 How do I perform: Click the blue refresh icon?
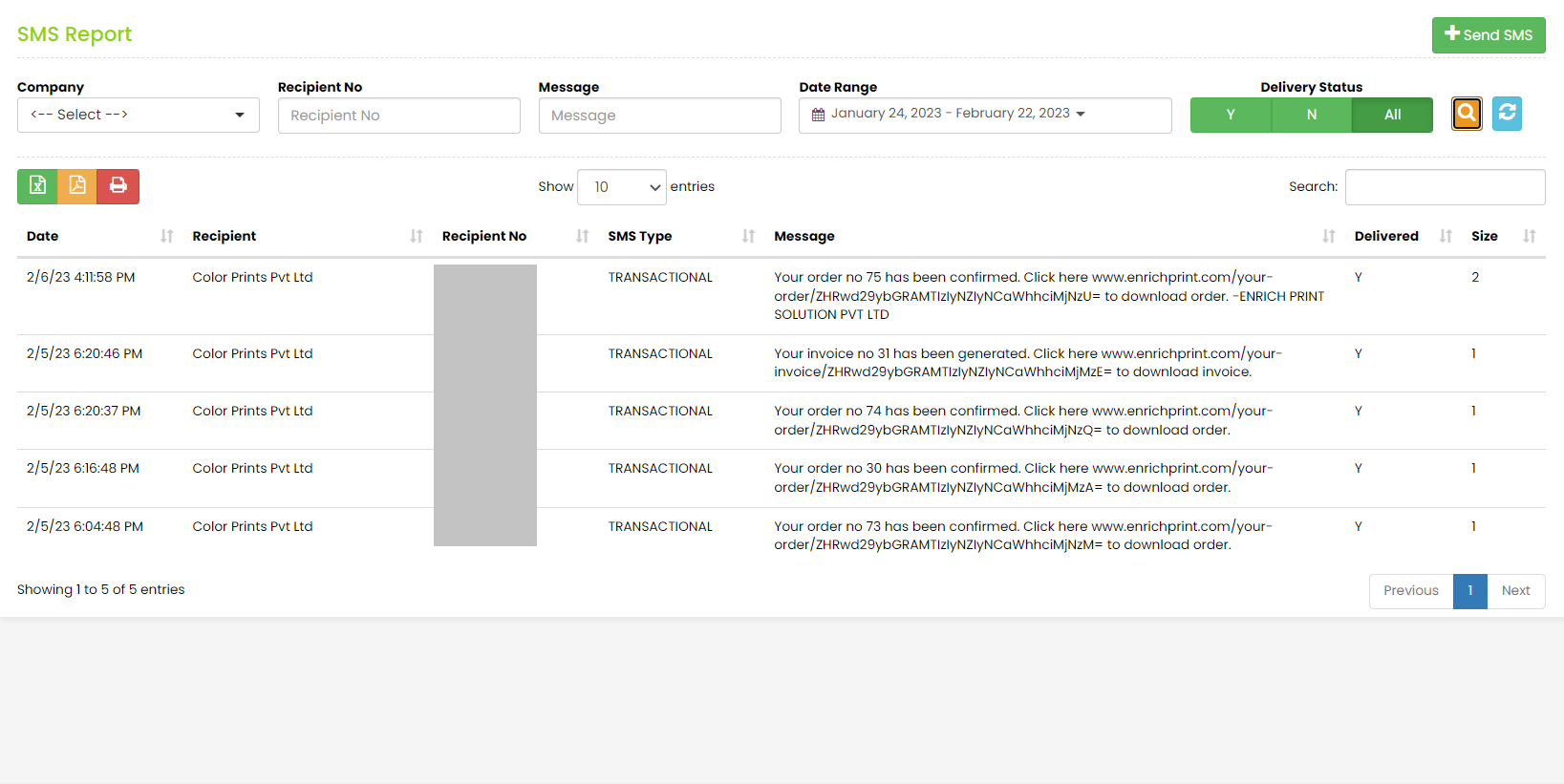(1507, 114)
